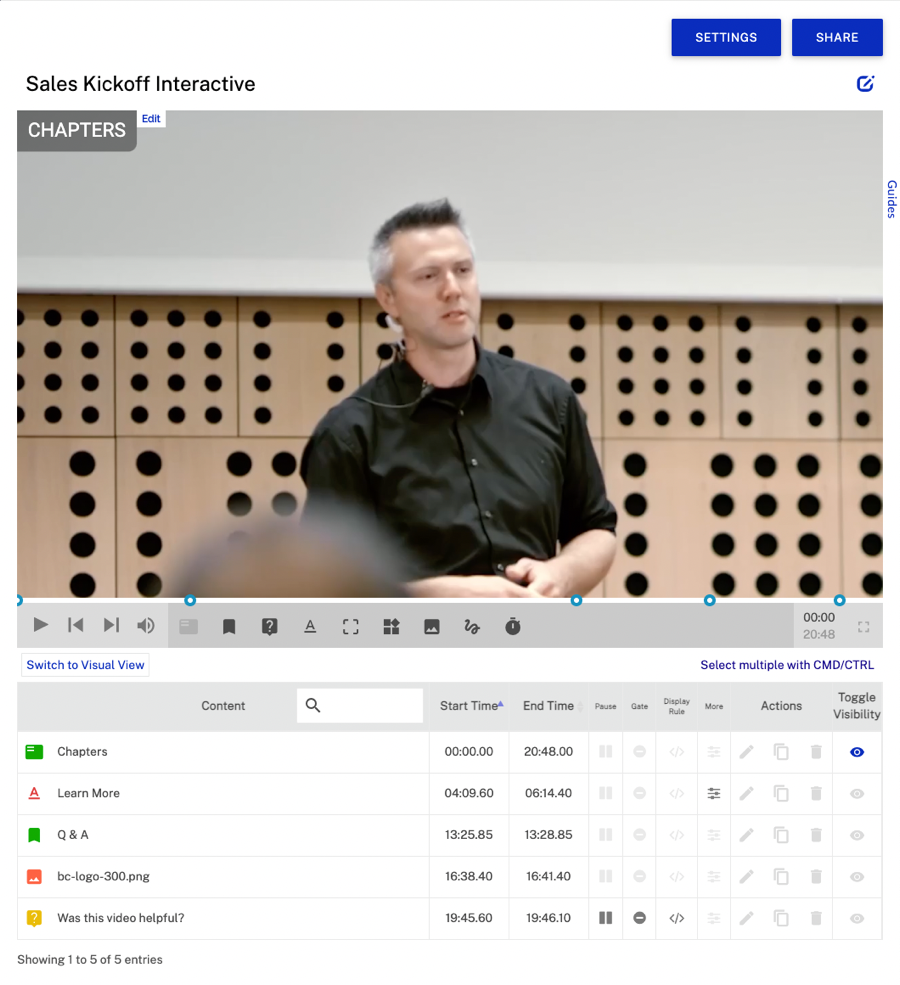
Task: Add an image annotation from toolbar
Action: click(432, 627)
